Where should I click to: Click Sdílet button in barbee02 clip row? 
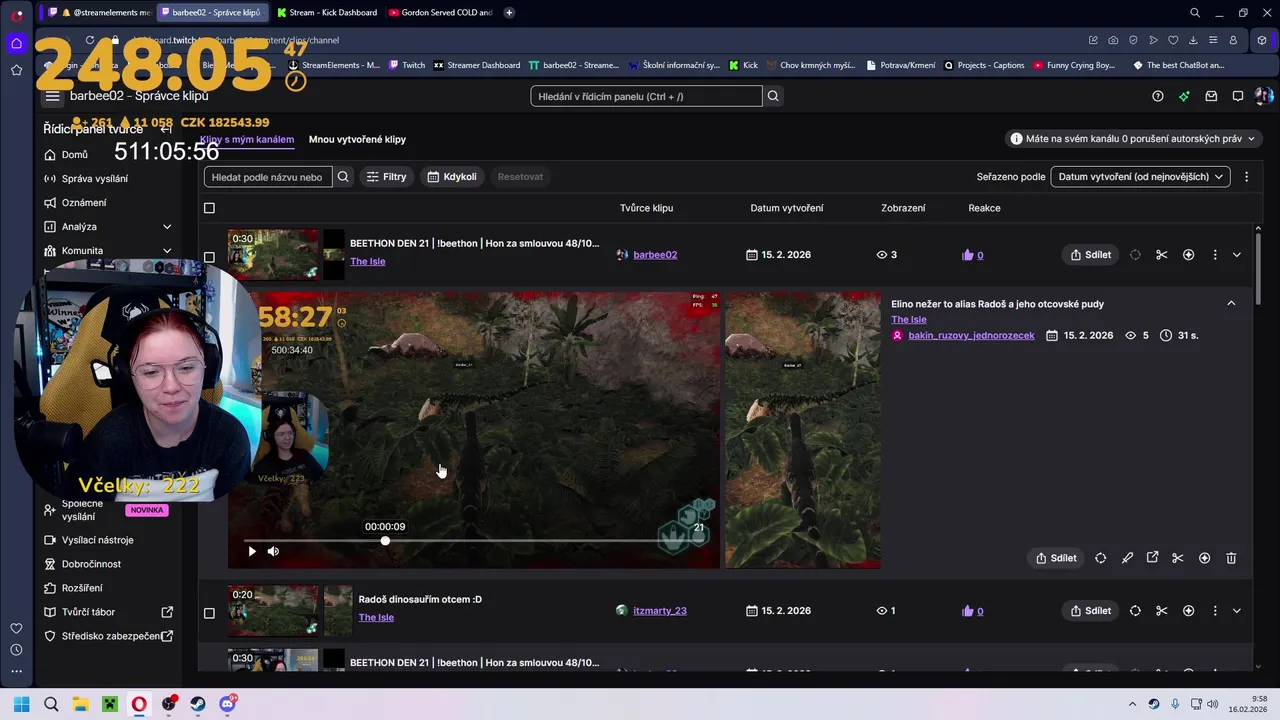click(1090, 255)
